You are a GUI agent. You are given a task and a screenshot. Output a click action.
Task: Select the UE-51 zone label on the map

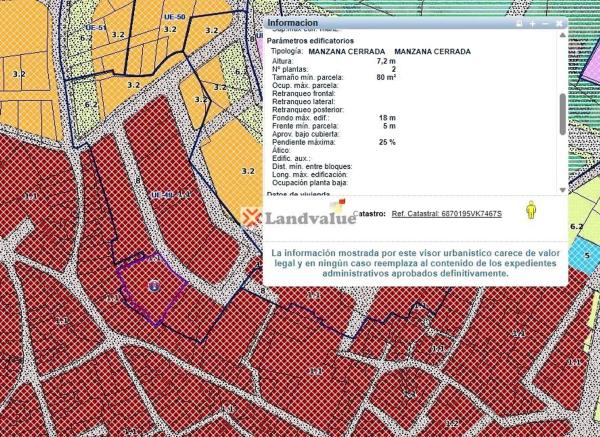click(97, 29)
